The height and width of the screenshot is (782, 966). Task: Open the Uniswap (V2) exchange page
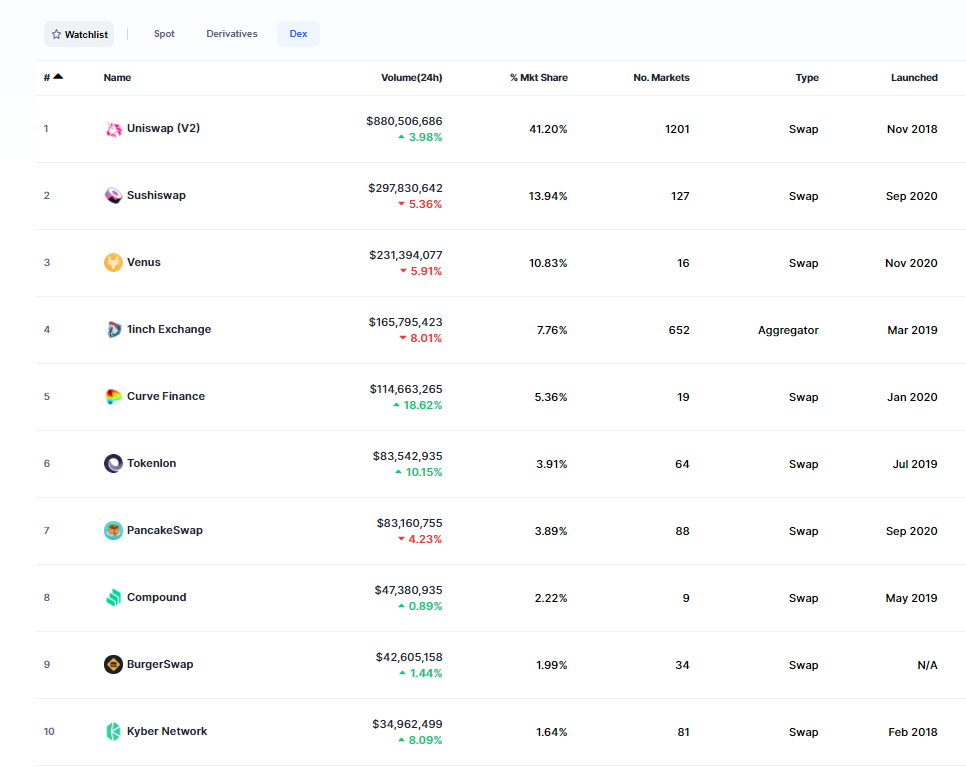point(163,128)
